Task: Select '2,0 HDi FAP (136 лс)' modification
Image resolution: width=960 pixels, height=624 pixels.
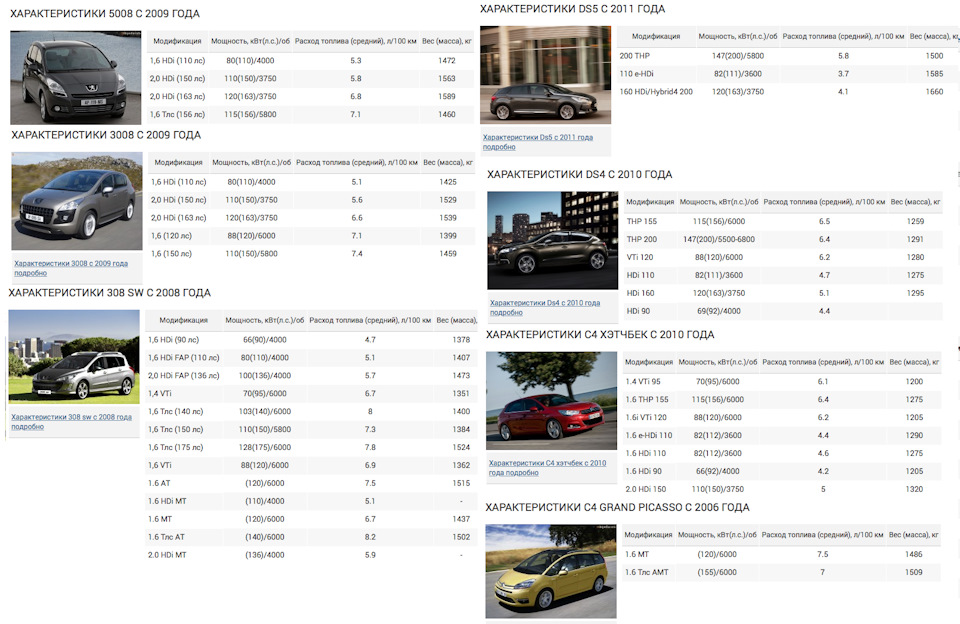Action: [x=184, y=375]
